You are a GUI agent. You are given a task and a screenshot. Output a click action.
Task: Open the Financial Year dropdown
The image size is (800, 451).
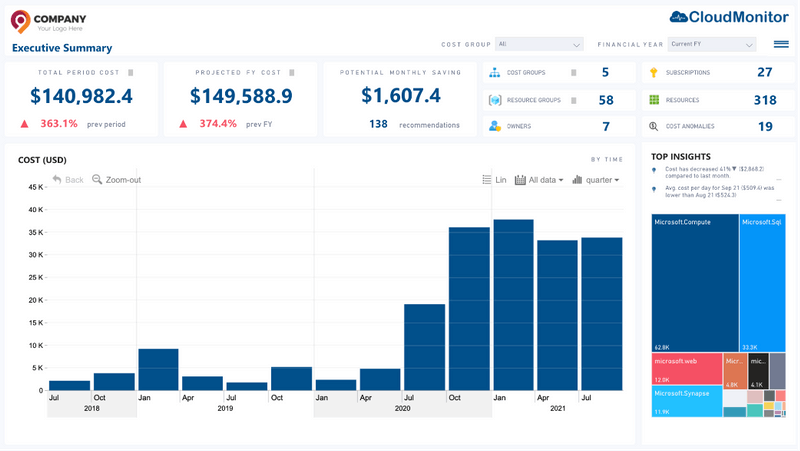click(x=712, y=44)
